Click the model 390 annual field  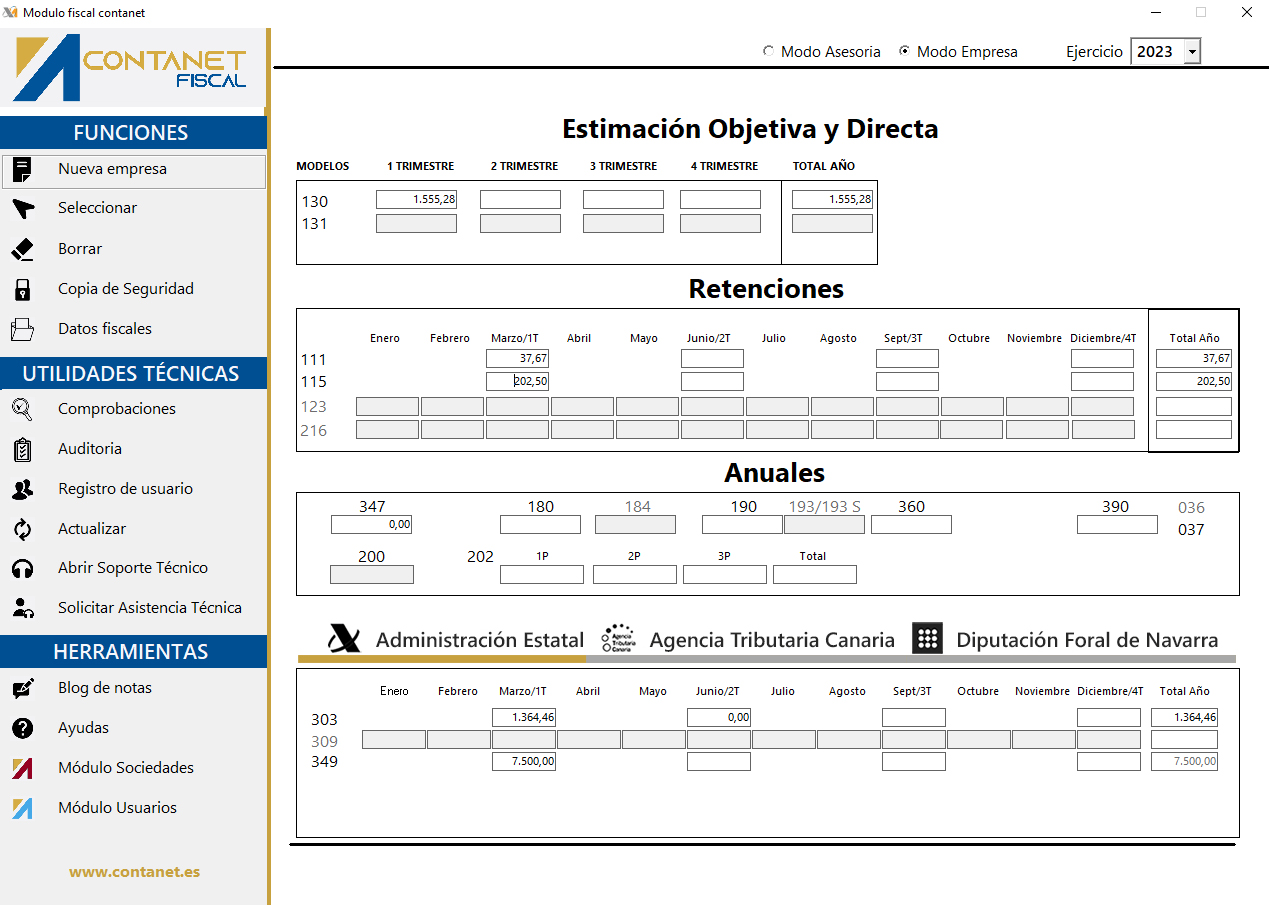tap(1117, 525)
